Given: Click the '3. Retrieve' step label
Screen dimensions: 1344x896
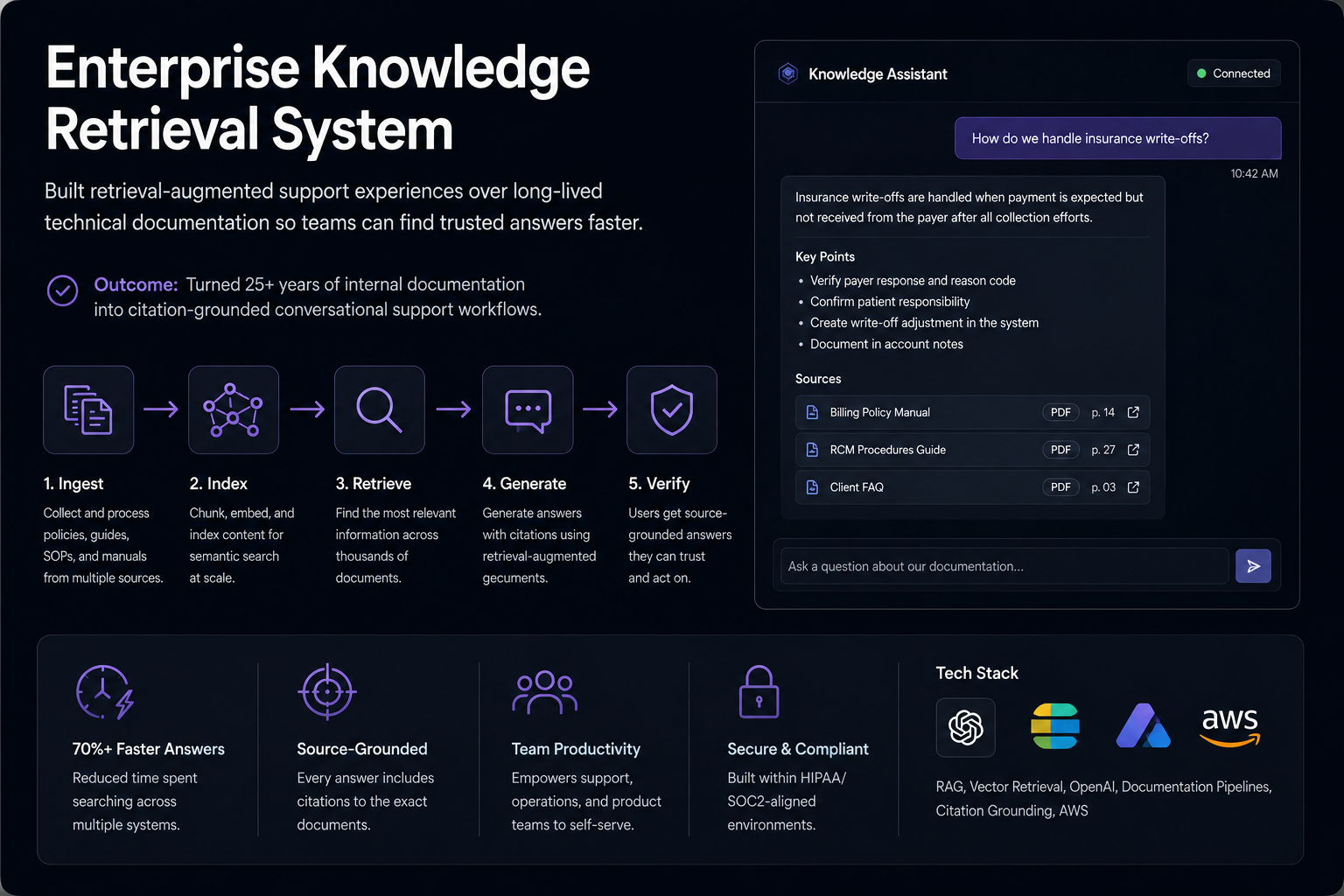Looking at the screenshot, I should [374, 484].
